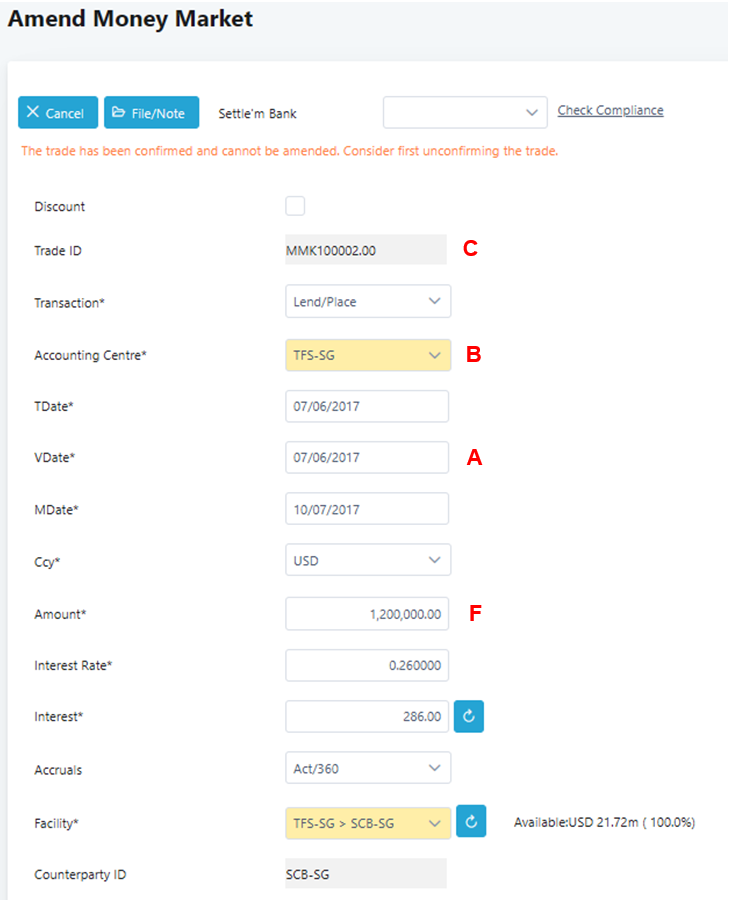Click the Trade ID field
Image resolution: width=730 pixels, height=901 pixels.
coord(366,250)
